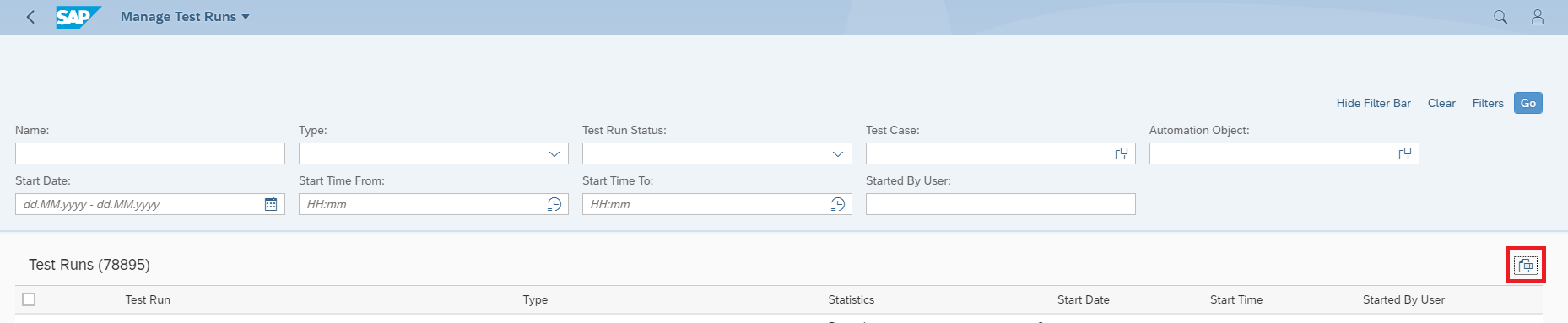The image size is (1568, 323).
Task: Open the Filters dialog
Action: pos(1488,103)
